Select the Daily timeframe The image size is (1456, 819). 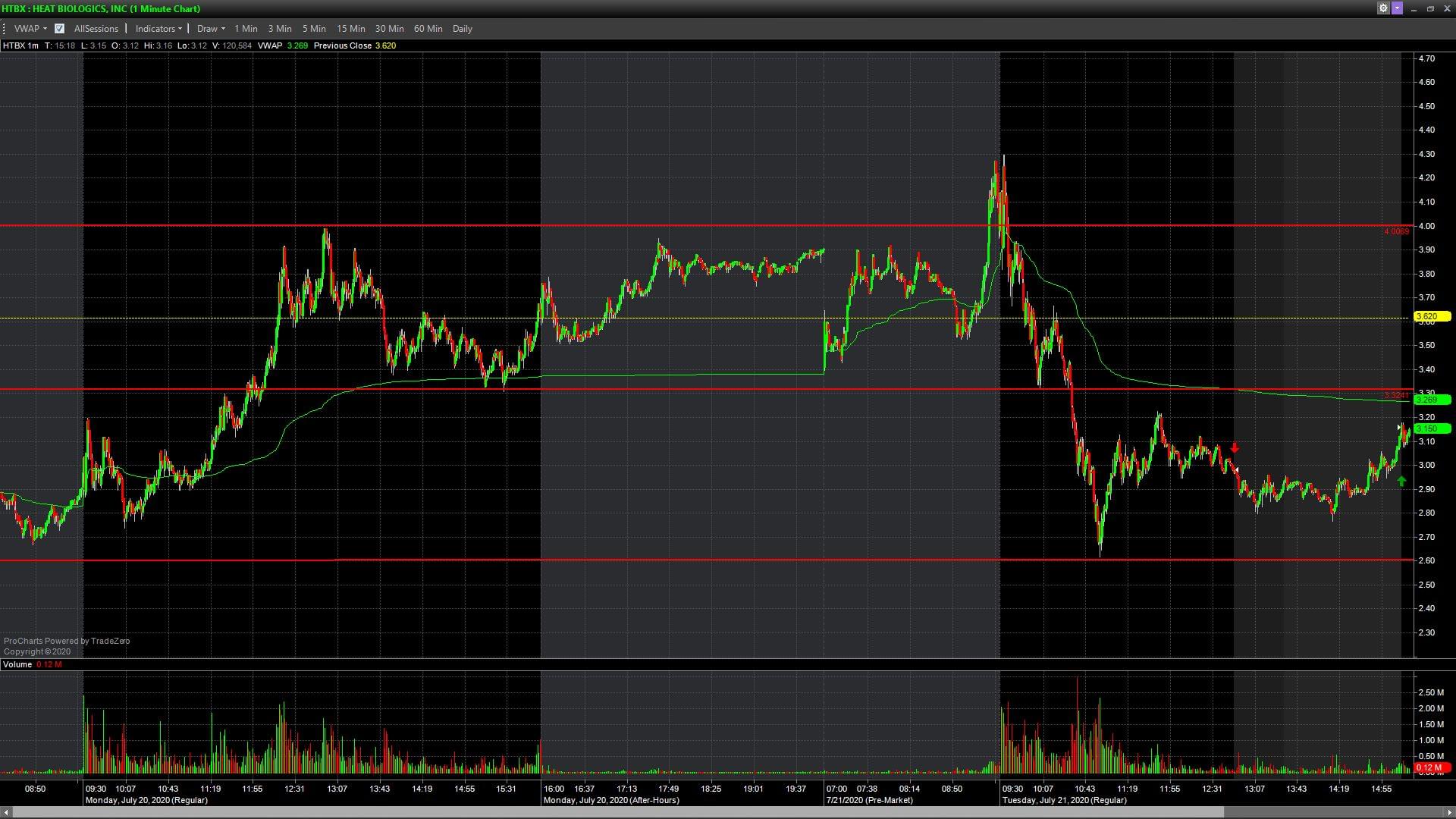coord(462,29)
